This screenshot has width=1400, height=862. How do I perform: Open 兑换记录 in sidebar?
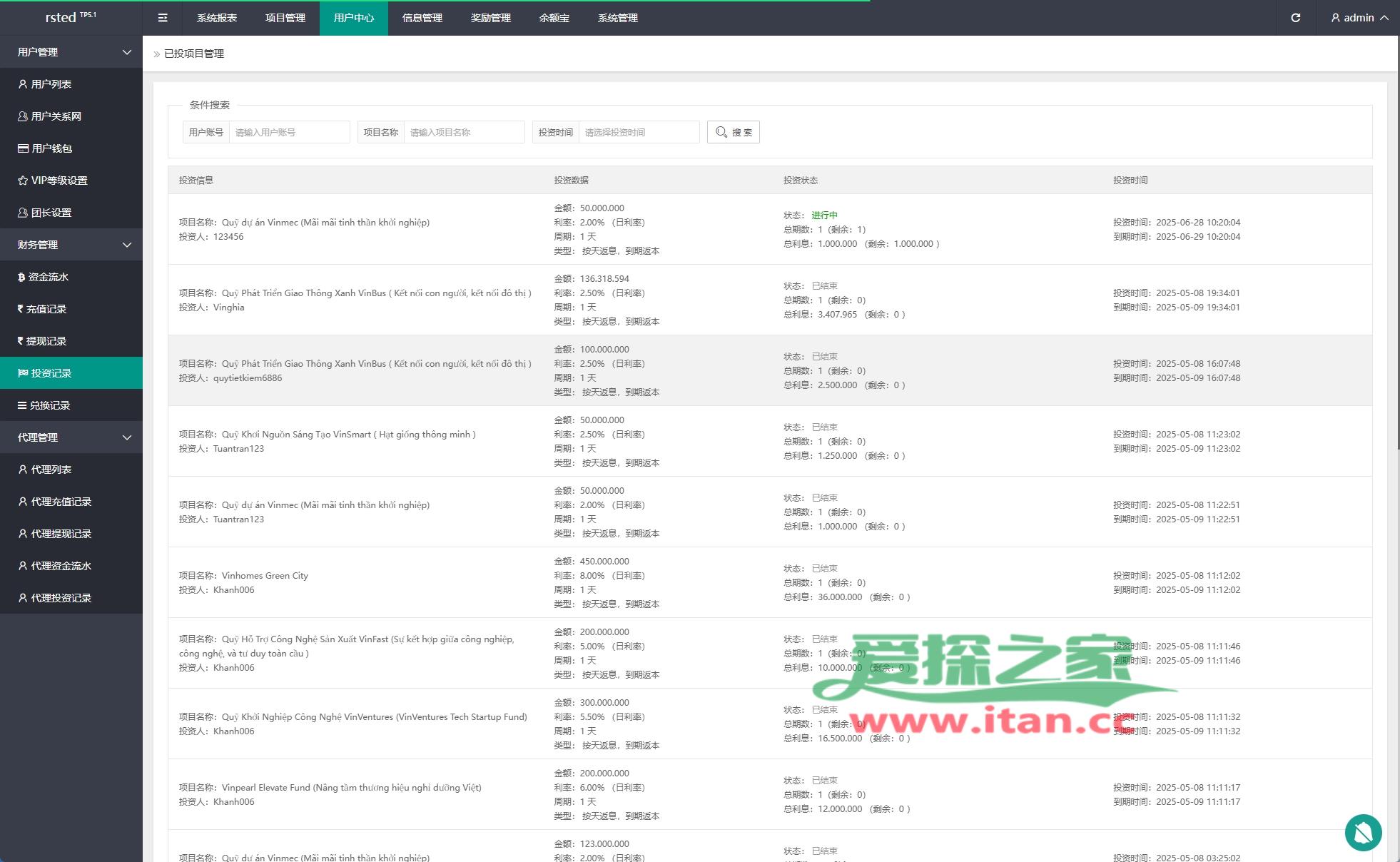71,405
